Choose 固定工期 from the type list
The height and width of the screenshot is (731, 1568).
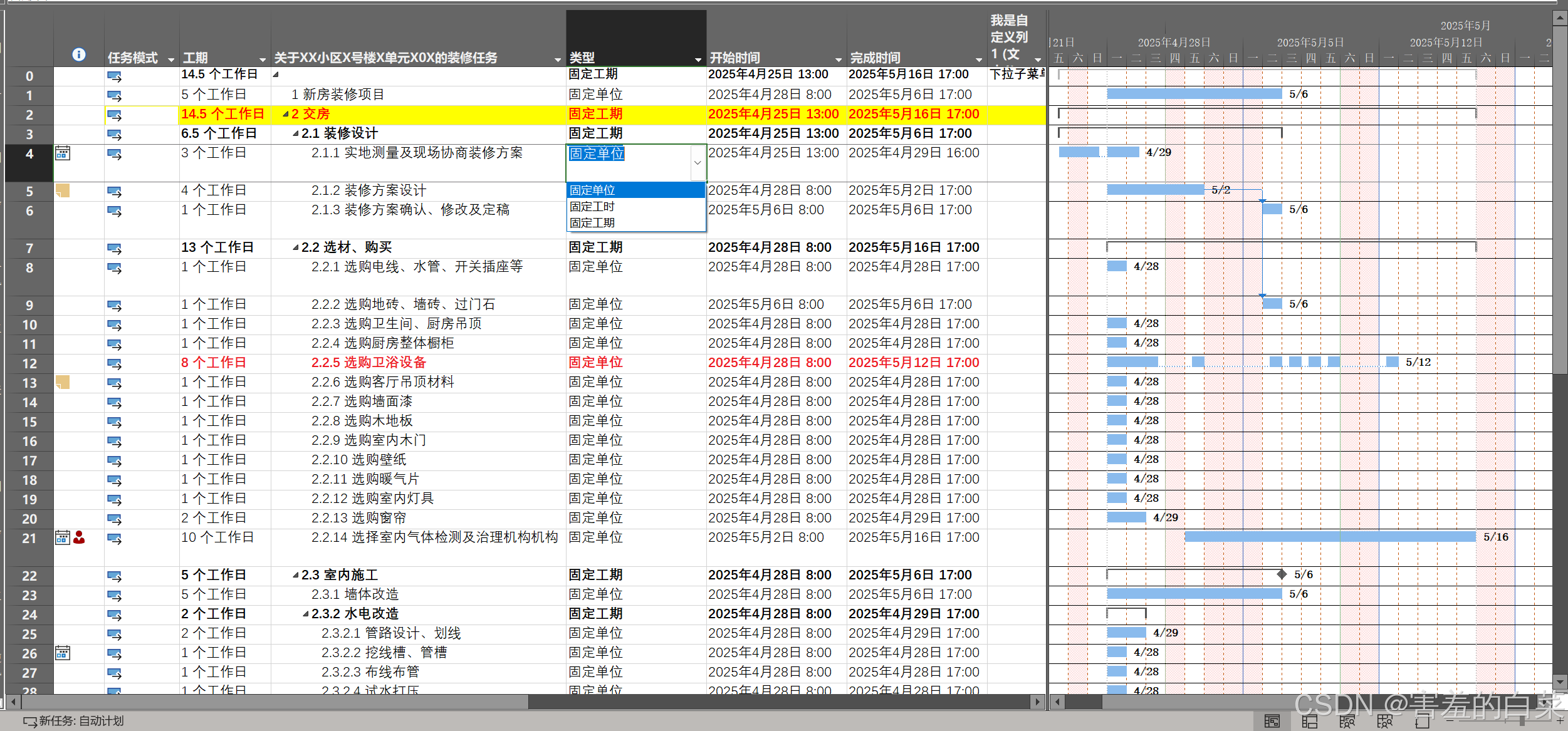tap(592, 223)
